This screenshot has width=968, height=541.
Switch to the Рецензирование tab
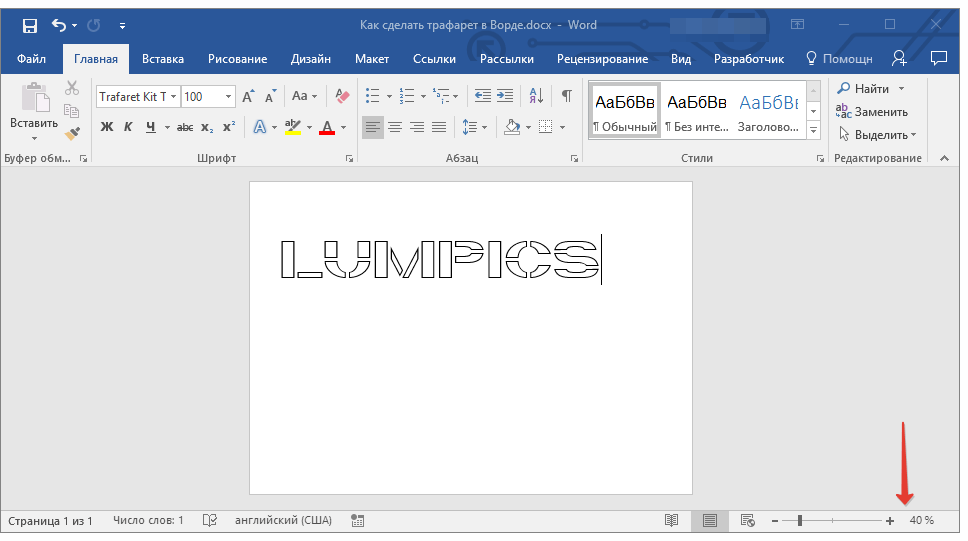click(602, 59)
